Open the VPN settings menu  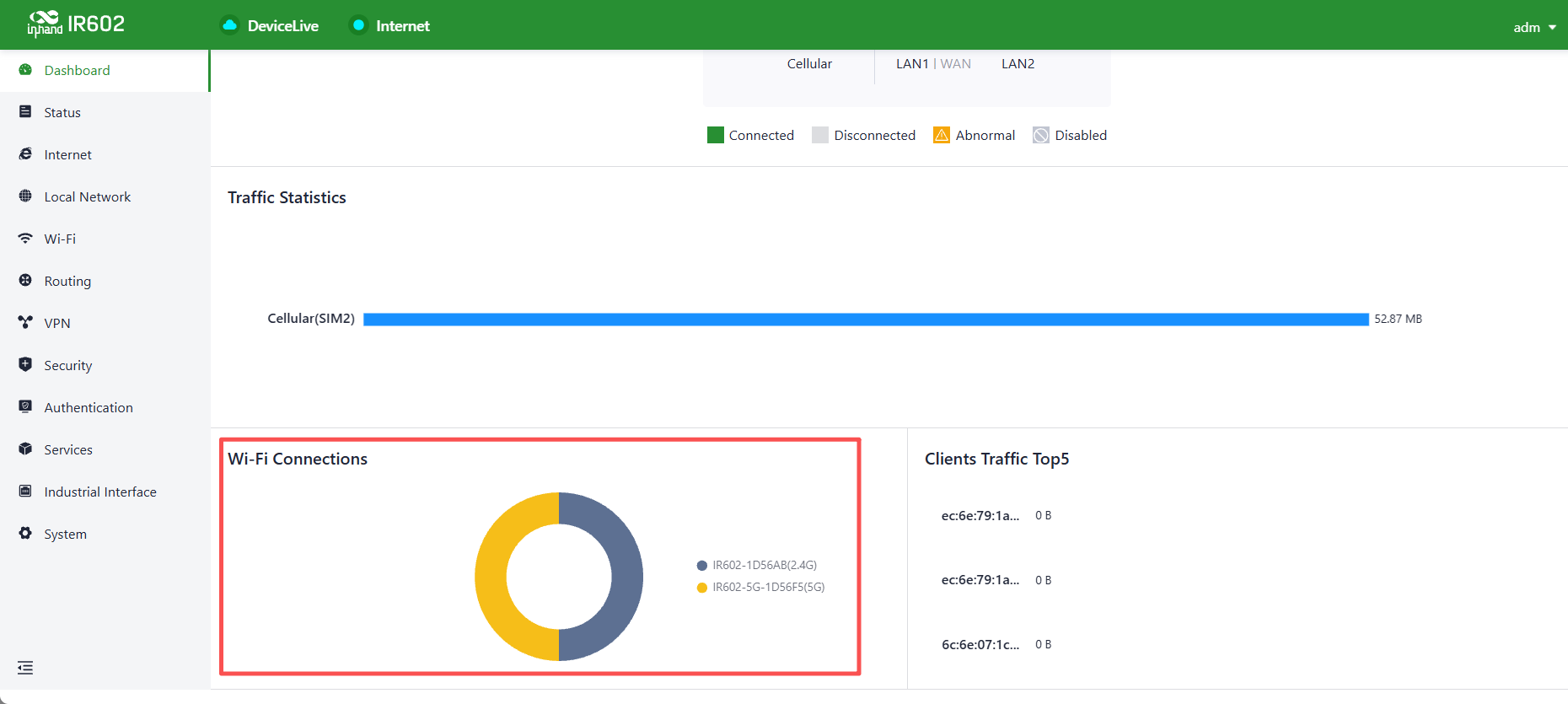coord(105,323)
